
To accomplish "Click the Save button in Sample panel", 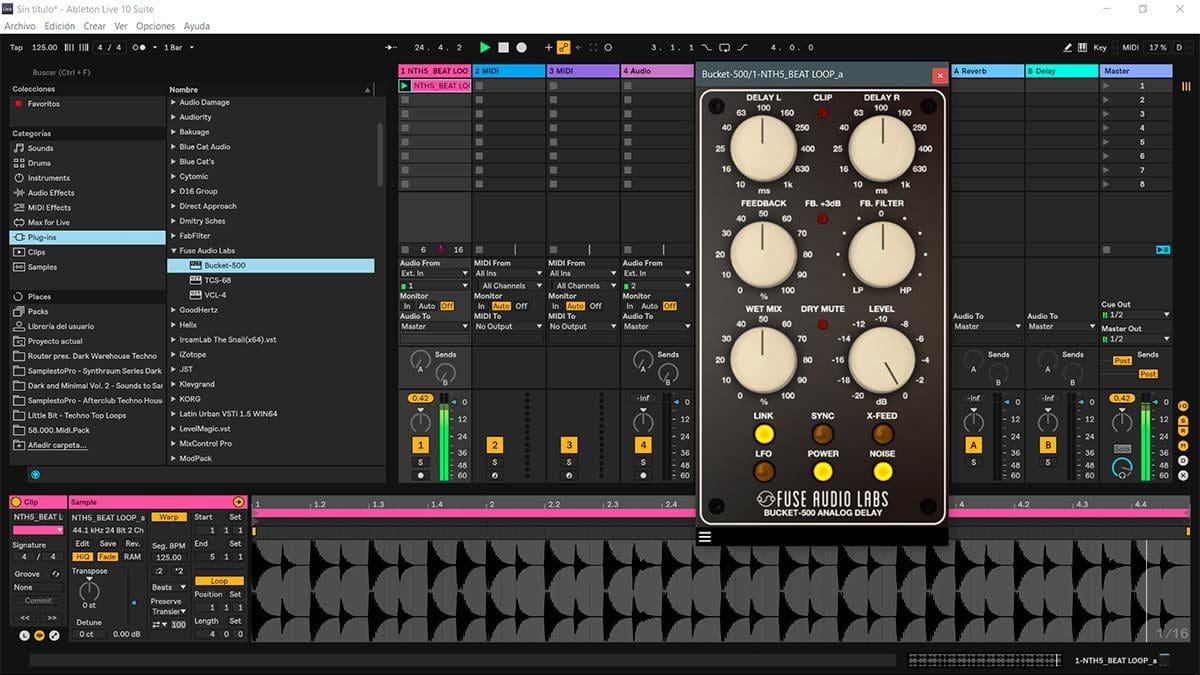I will pyautogui.click(x=108, y=543).
